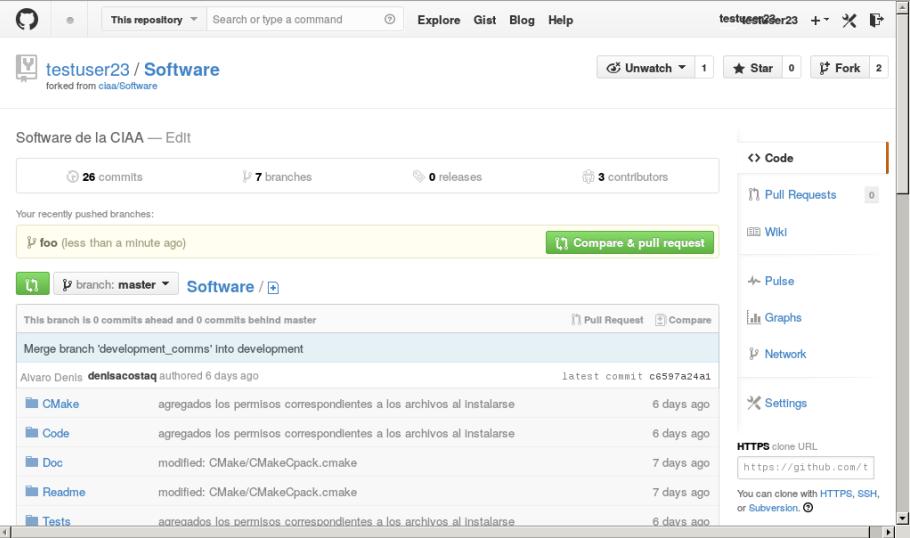Open Gist in top navigation
The image size is (910, 538).
485,20
